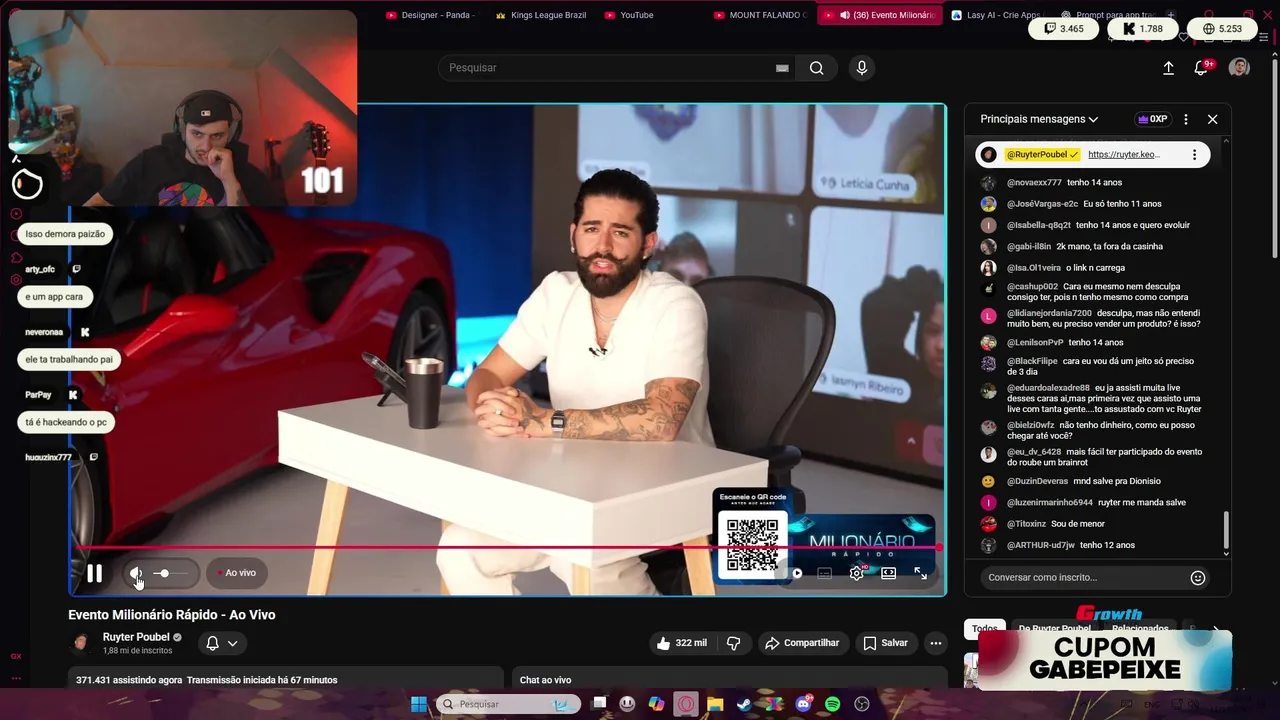Open more actions menu beside Salvar
This screenshot has width=1280, height=720.
(x=936, y=643)
